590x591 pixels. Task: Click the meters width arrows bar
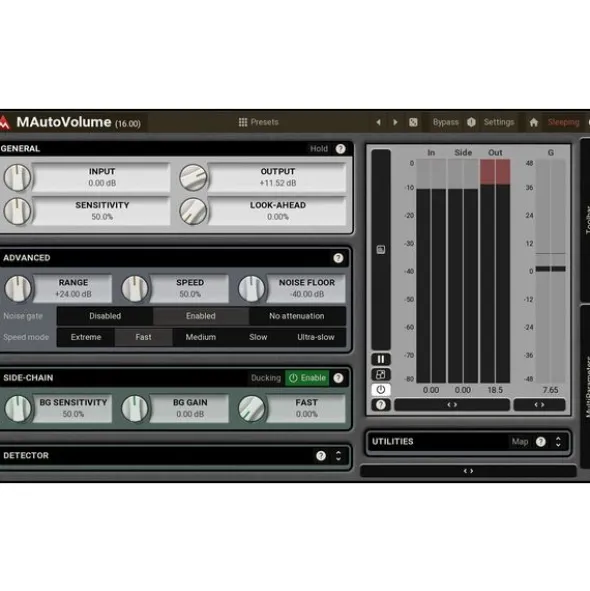pos(452,405)
